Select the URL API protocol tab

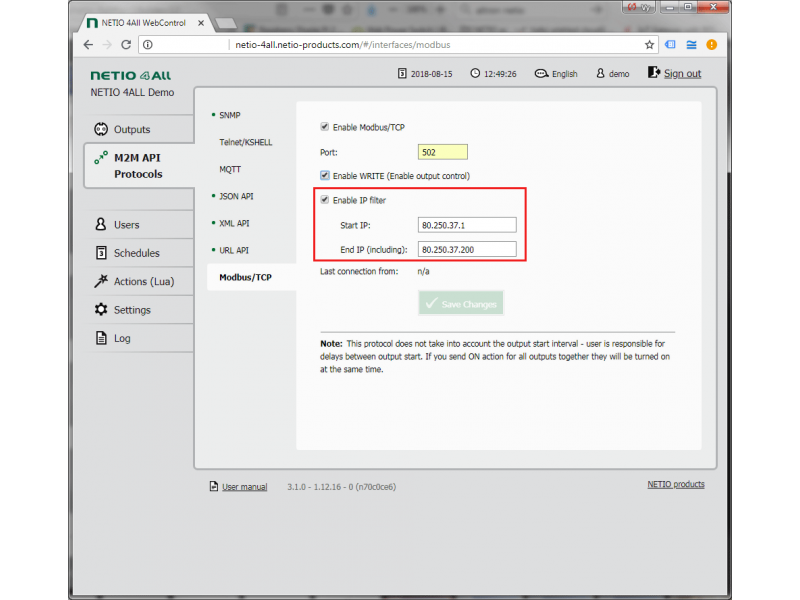coord(234,251)
